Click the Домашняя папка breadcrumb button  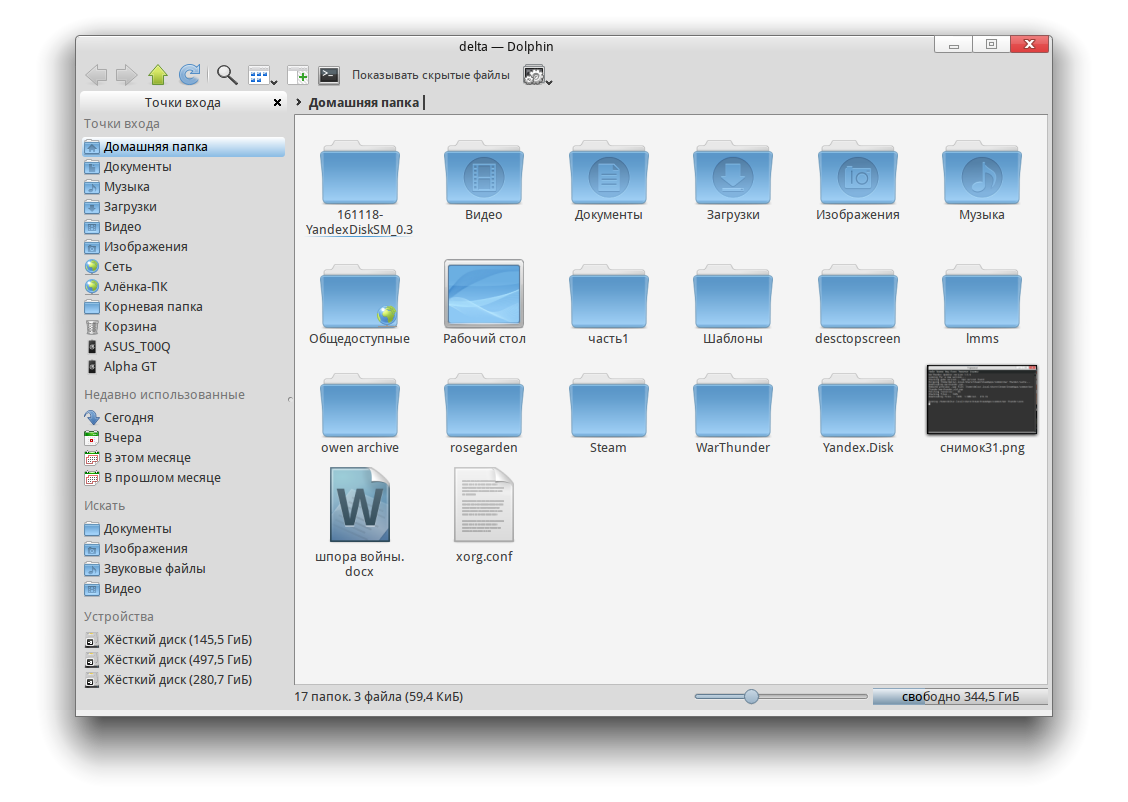coord(364,102)
